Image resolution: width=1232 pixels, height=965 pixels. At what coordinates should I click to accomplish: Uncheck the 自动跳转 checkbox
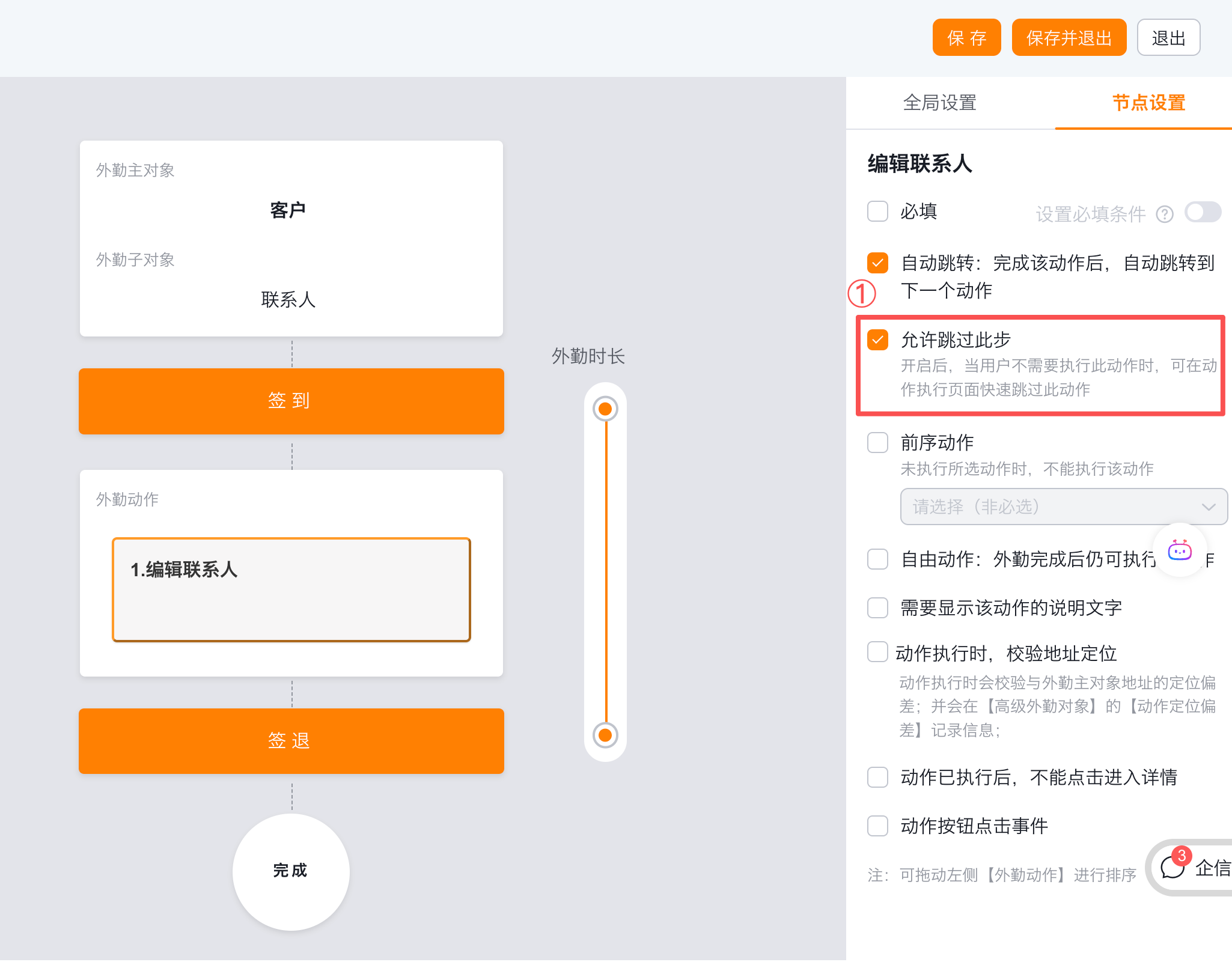coord(877,263)
